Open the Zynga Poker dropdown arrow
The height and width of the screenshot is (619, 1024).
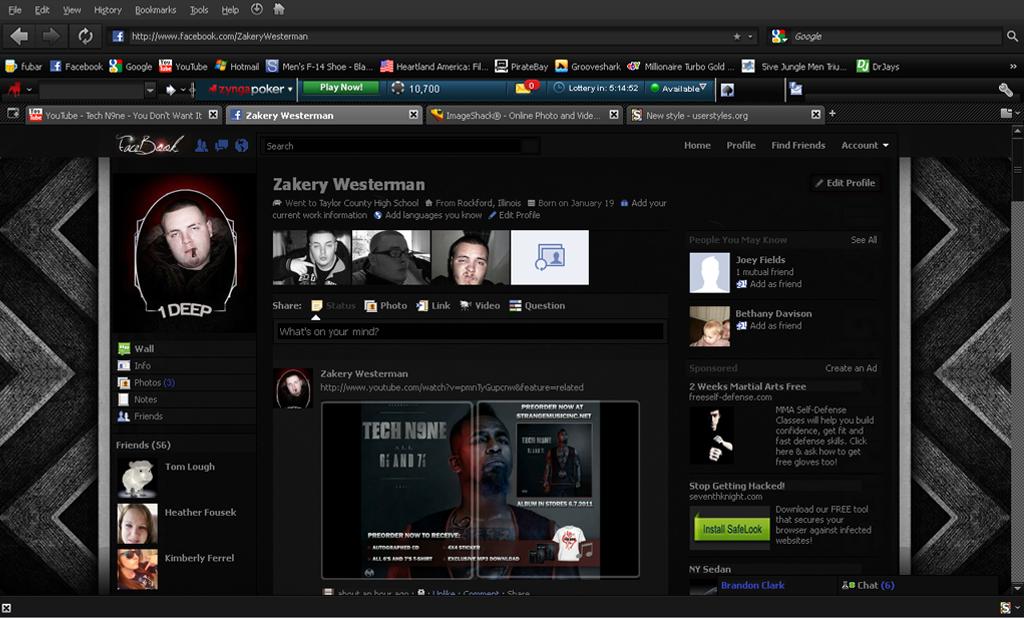pyautogui.click(x=290, y=89)
